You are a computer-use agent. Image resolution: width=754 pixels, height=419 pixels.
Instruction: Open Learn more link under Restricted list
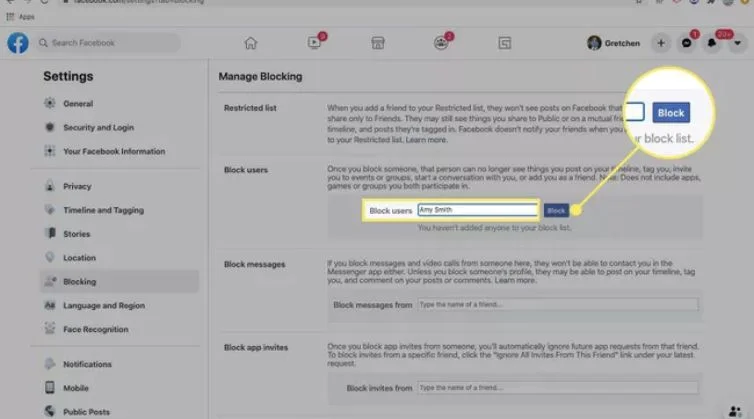click(426, 140)
